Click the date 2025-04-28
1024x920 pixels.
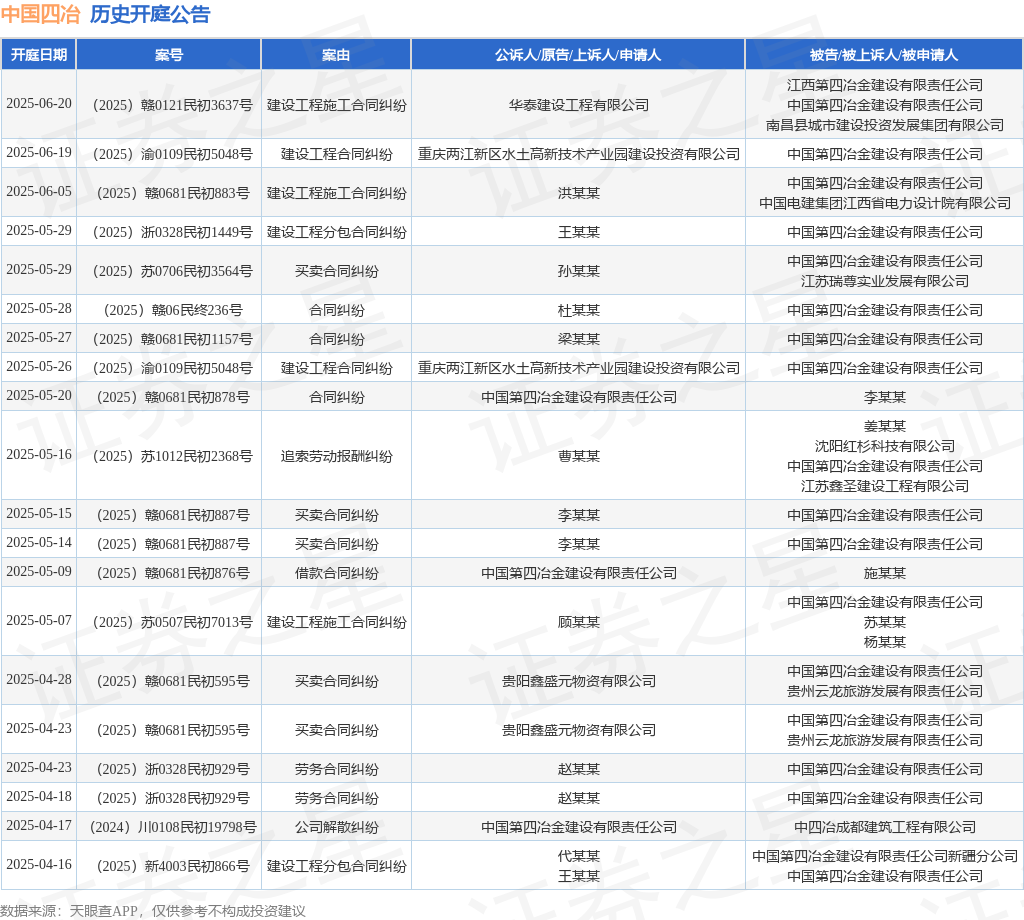pos(39,679)
